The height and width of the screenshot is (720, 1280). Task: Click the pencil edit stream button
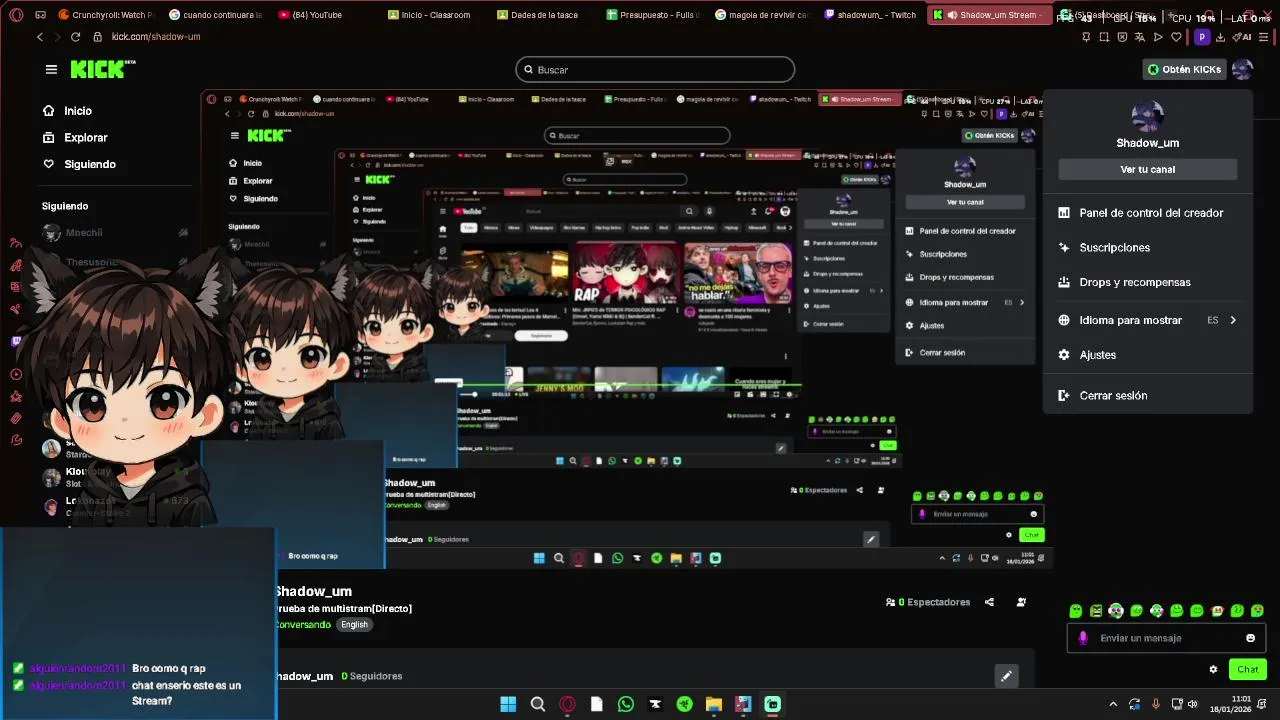[x=1006, y=676]
